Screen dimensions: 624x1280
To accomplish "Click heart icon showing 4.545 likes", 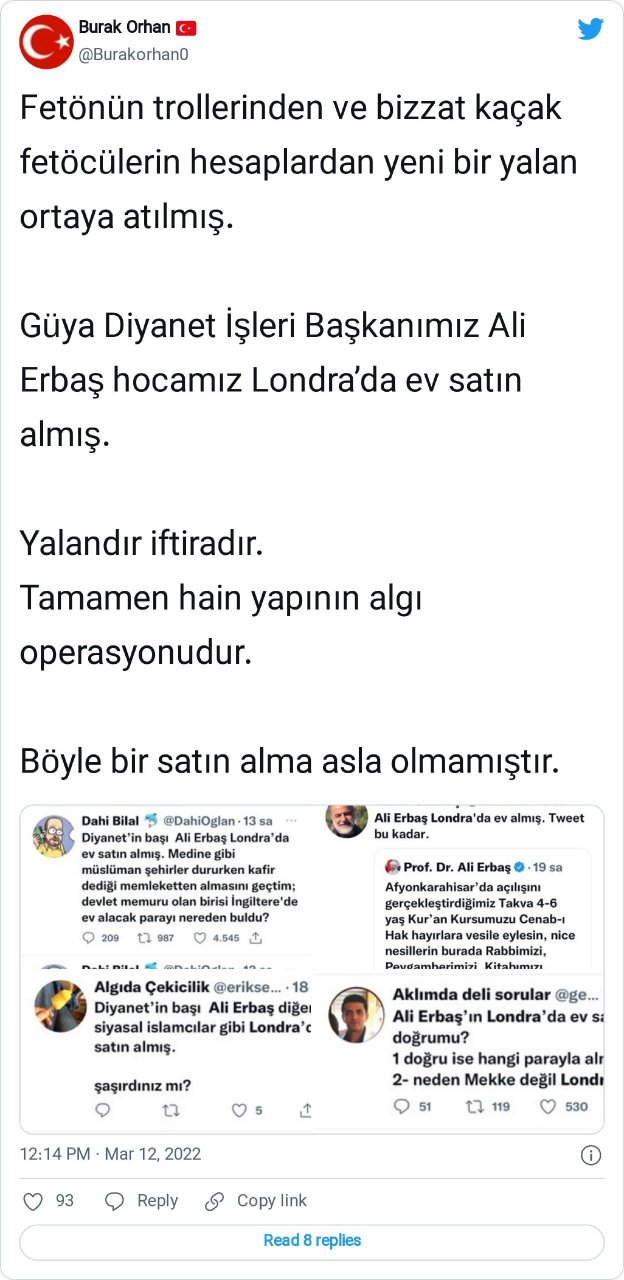I will [200, 937].
